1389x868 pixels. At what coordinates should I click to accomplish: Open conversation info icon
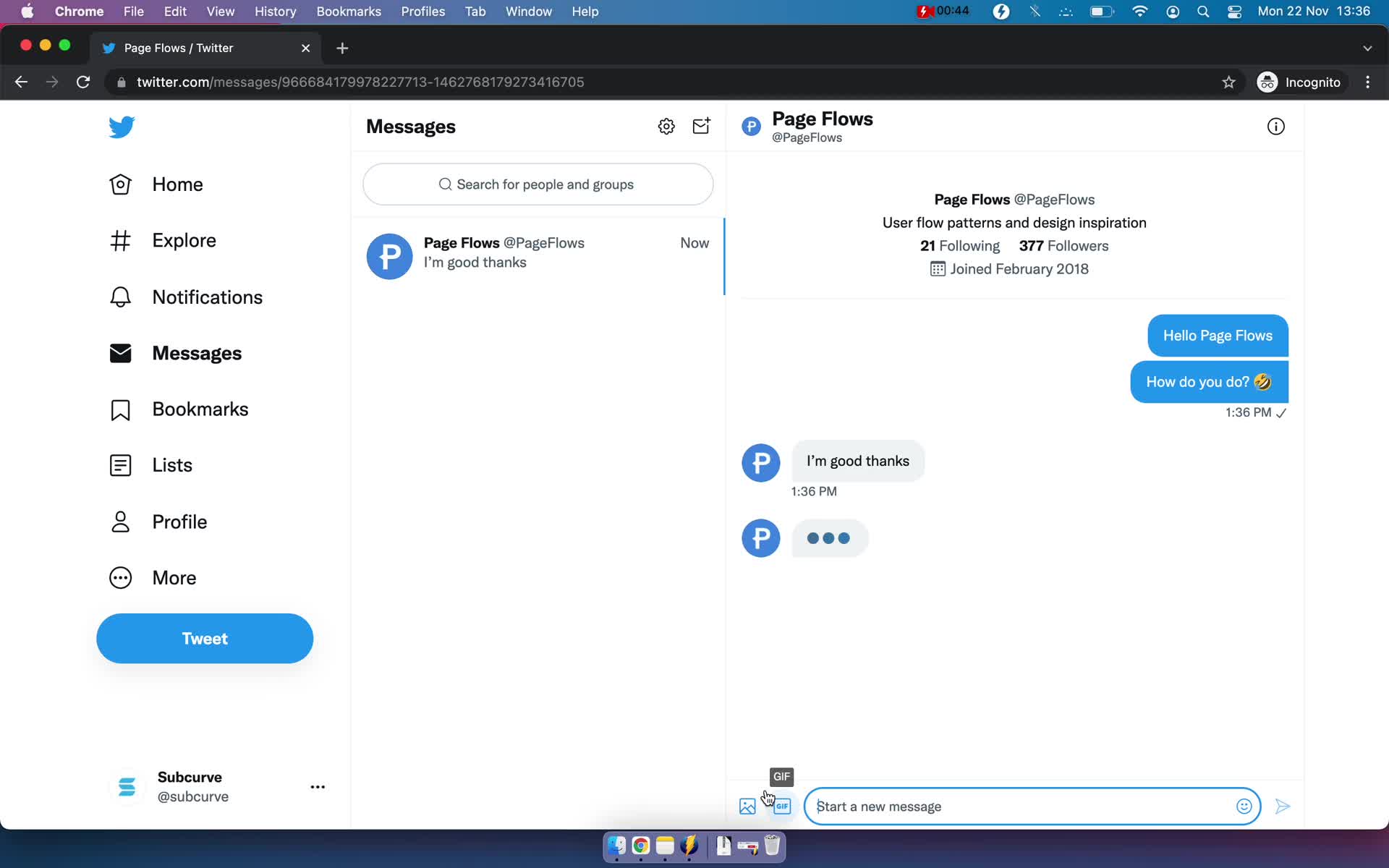point(1275,127)
